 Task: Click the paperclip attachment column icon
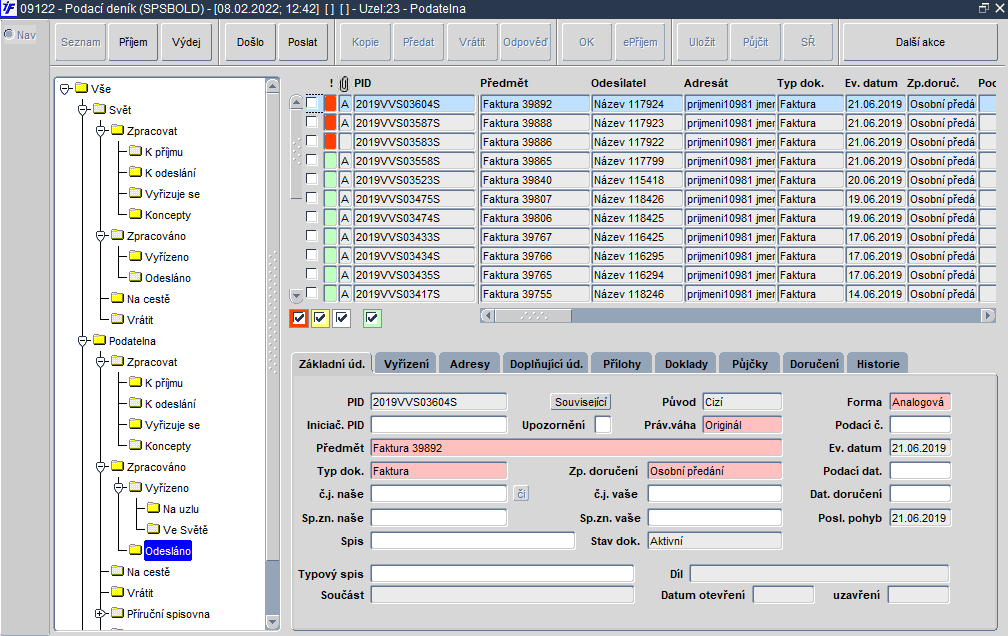345,84
